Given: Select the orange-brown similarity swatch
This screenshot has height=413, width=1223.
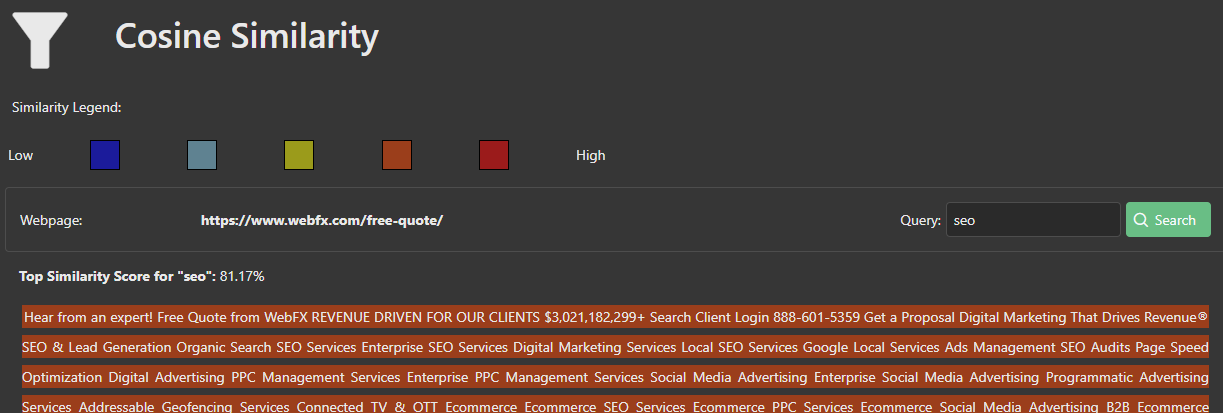Looking at the screenshot, I should (397, 155).
